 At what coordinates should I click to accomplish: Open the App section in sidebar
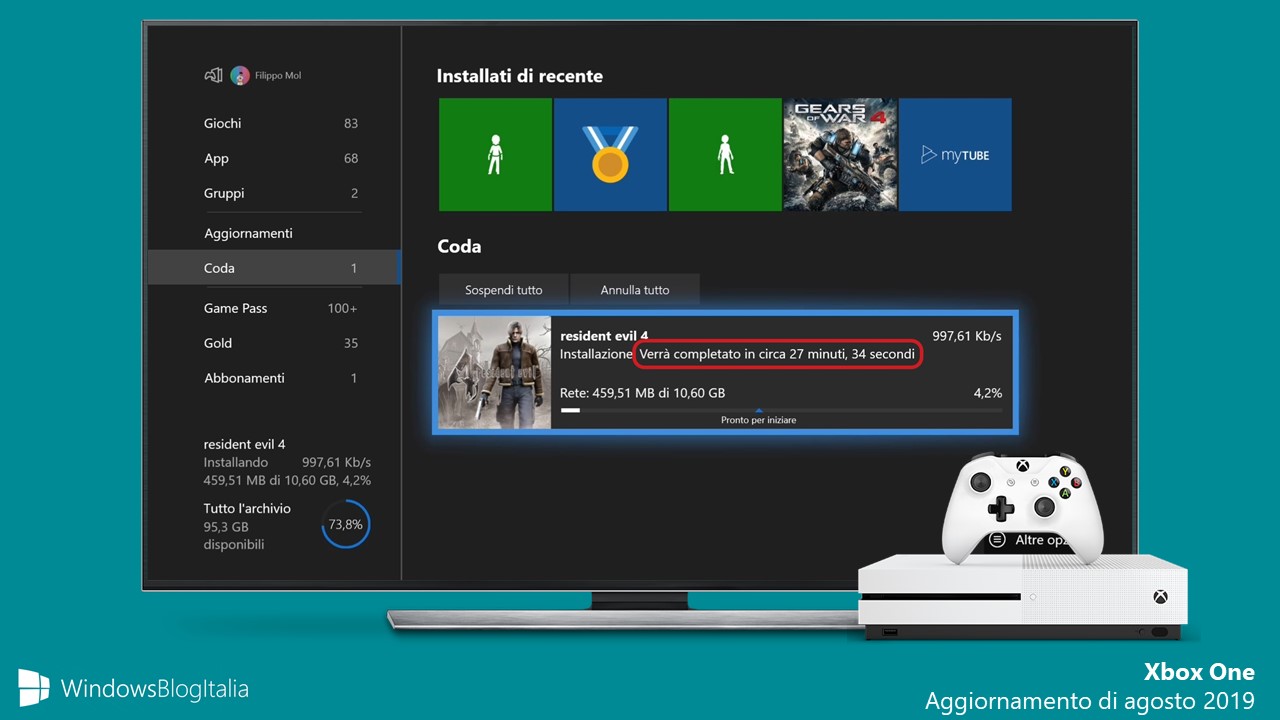(x=274, y=158)
